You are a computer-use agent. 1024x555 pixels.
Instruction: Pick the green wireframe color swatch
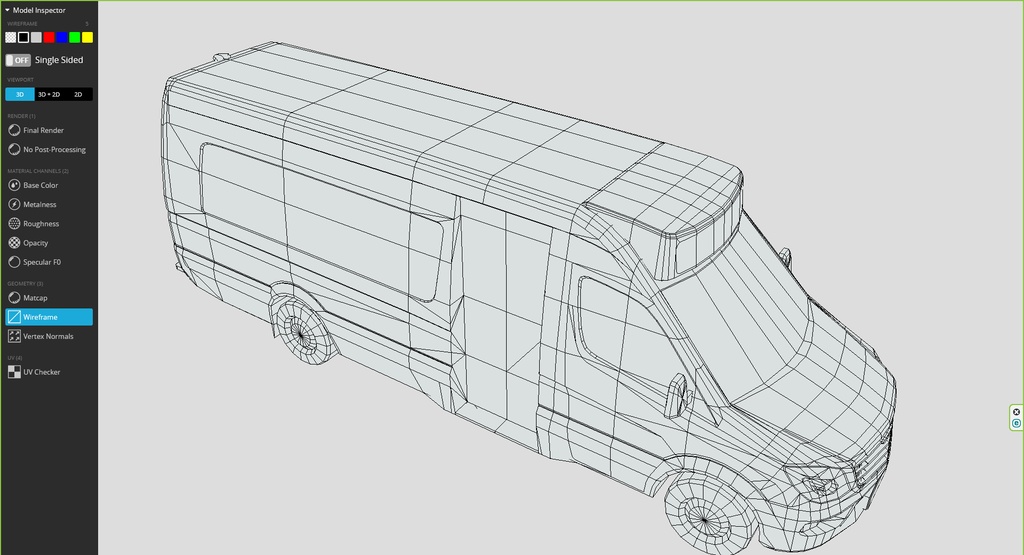click(74, 37)
